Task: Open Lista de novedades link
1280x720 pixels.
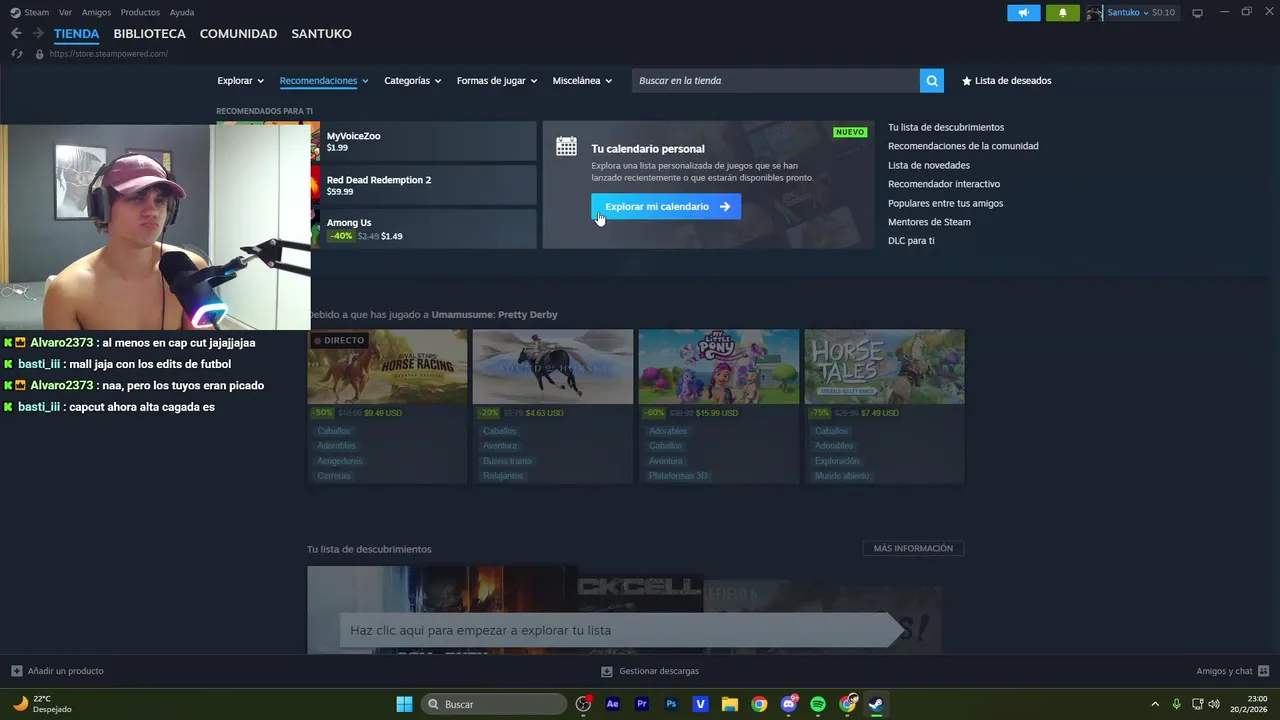Action: (929, 165)
